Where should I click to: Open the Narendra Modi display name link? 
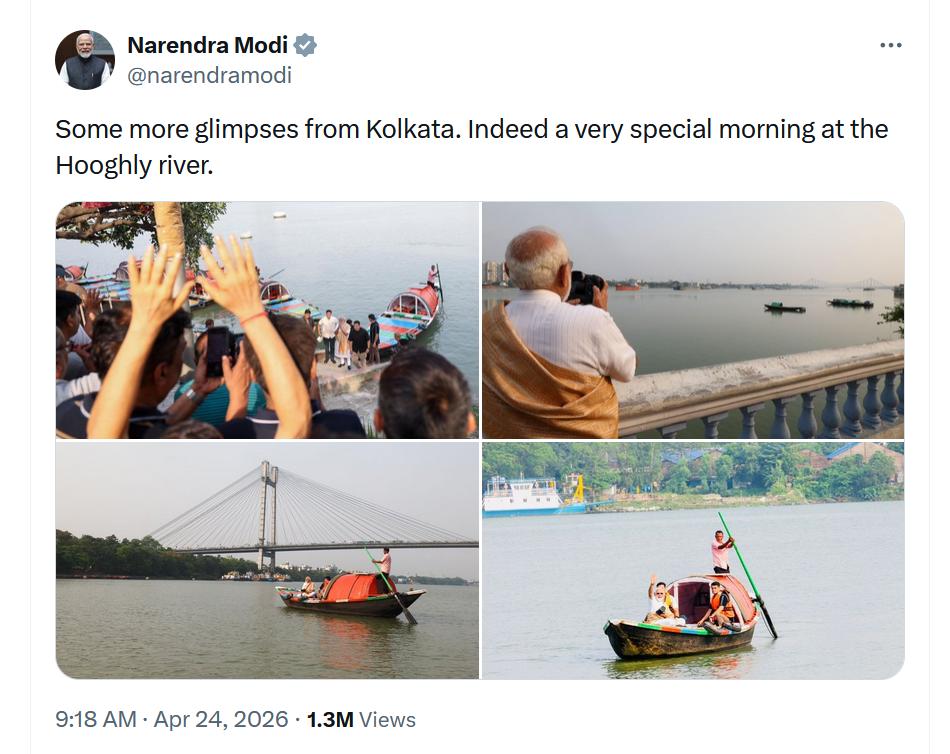[x=208, y=45]
